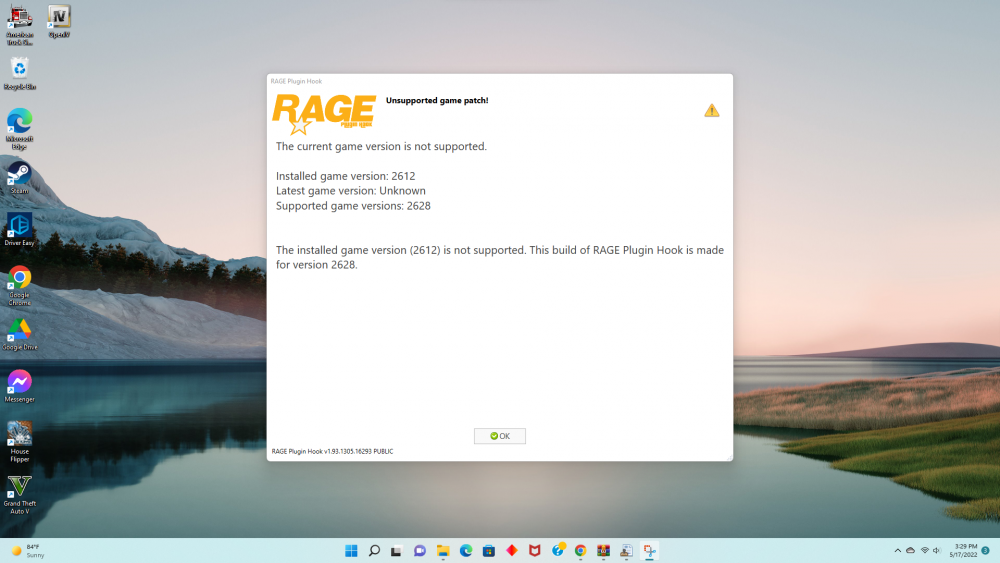This screenshot has width=1000, height=563.
Task: Switch to RAGE Plugin Hook taskbar icon
Action: click(x=626, y=551)
